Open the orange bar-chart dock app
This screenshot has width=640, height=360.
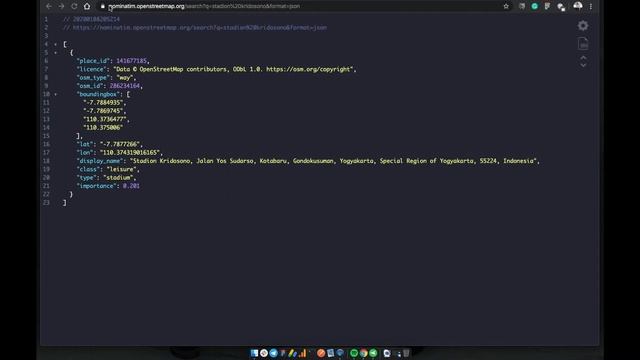[x=302, y=353]
